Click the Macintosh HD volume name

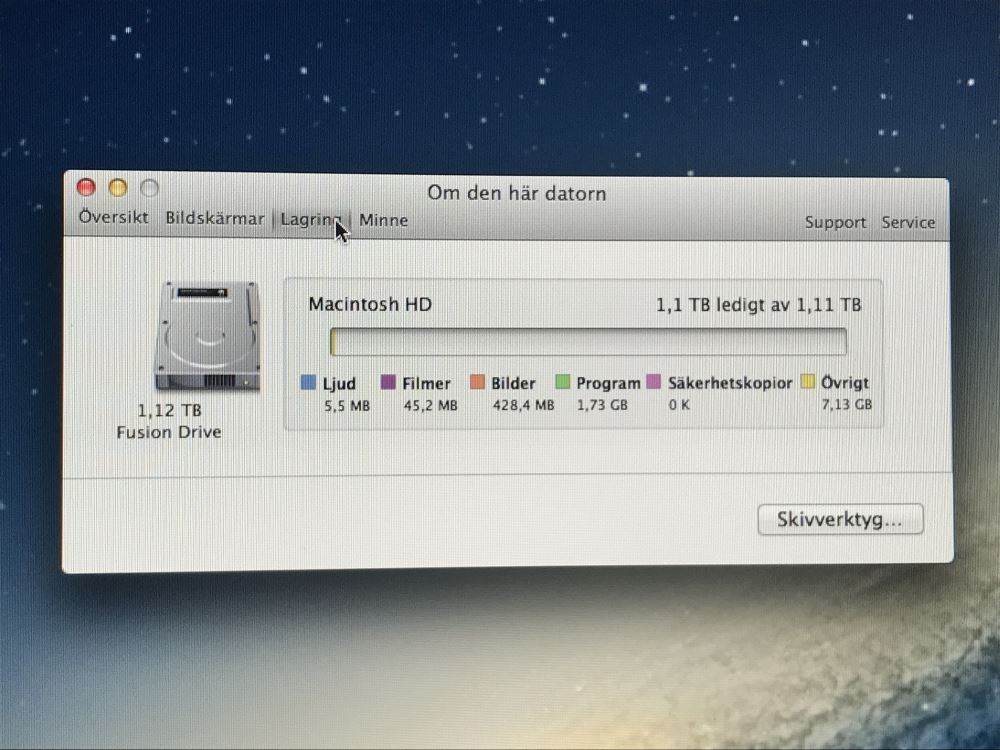pos(370,304)
